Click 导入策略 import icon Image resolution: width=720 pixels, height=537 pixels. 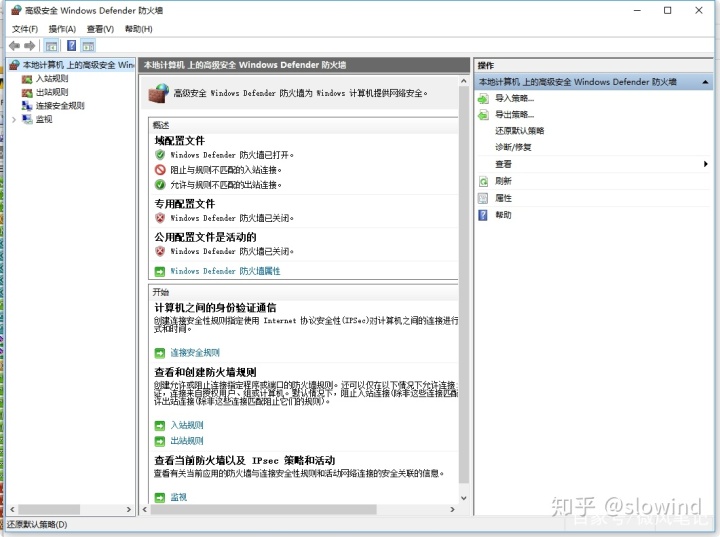(x=483, y=98)
